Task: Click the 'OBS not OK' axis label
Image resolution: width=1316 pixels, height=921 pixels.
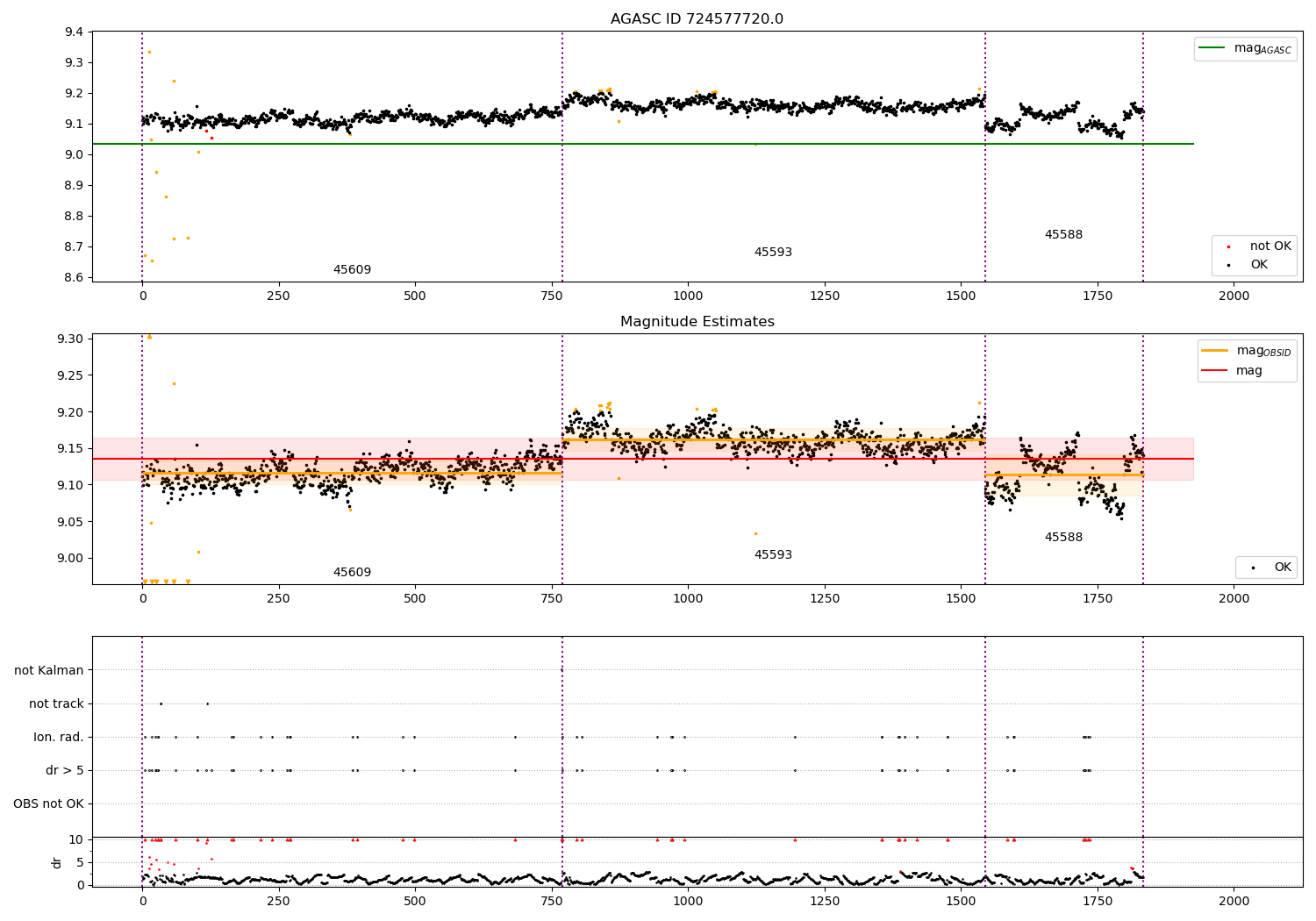Action: (48, 803)
